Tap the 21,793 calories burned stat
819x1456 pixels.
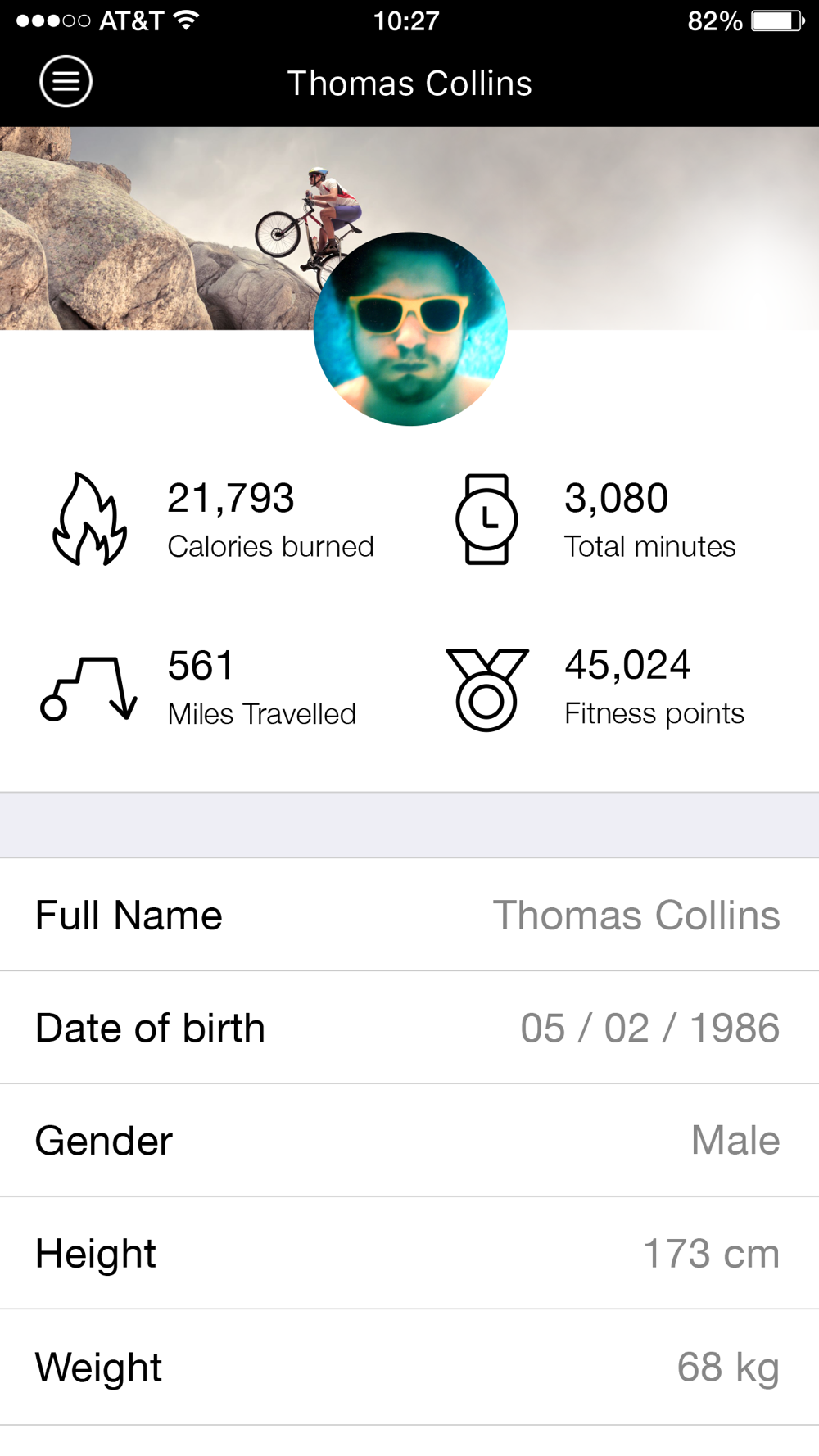(270, 519)
